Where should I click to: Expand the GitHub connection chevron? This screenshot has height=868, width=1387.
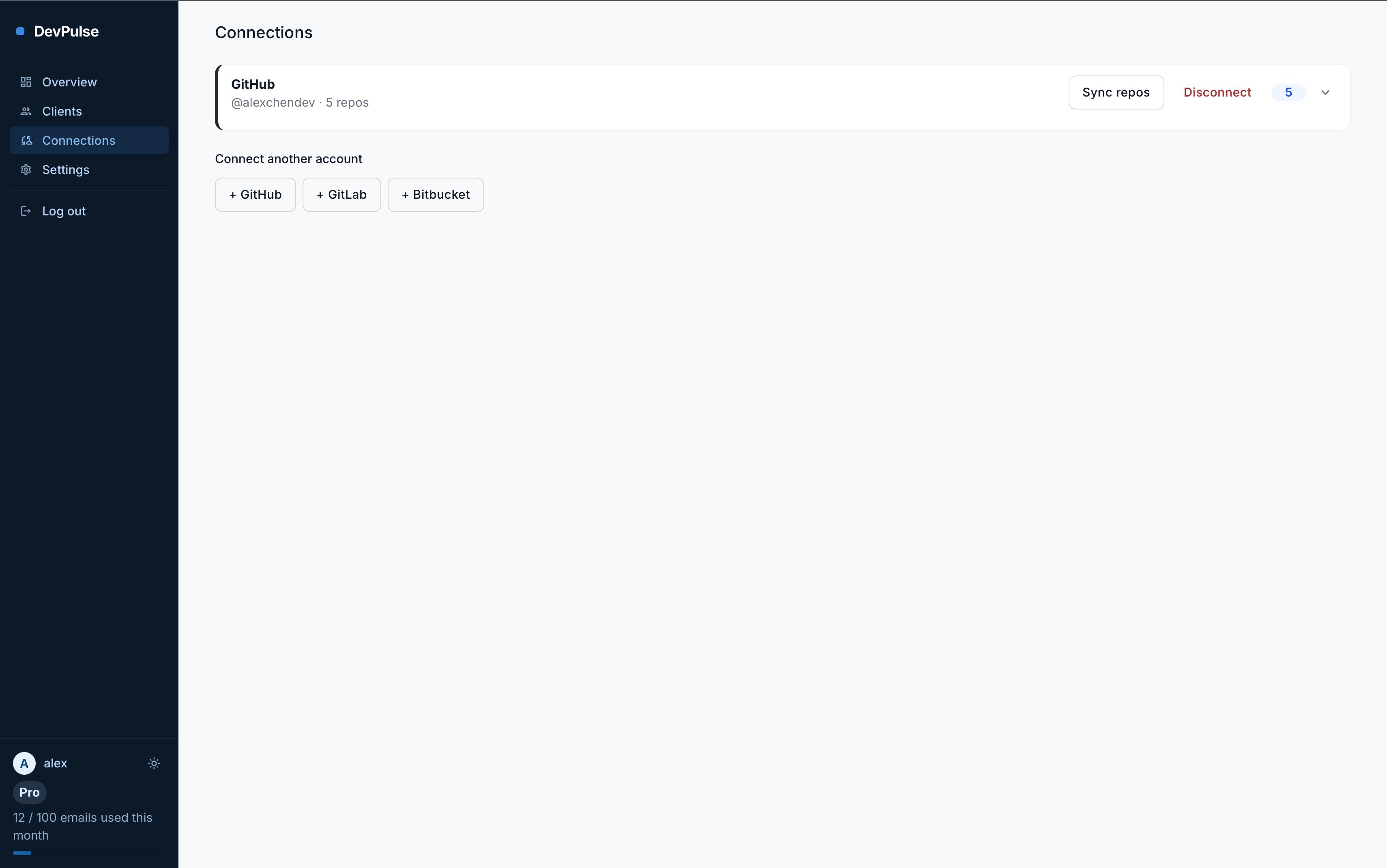click(1325, 92)
